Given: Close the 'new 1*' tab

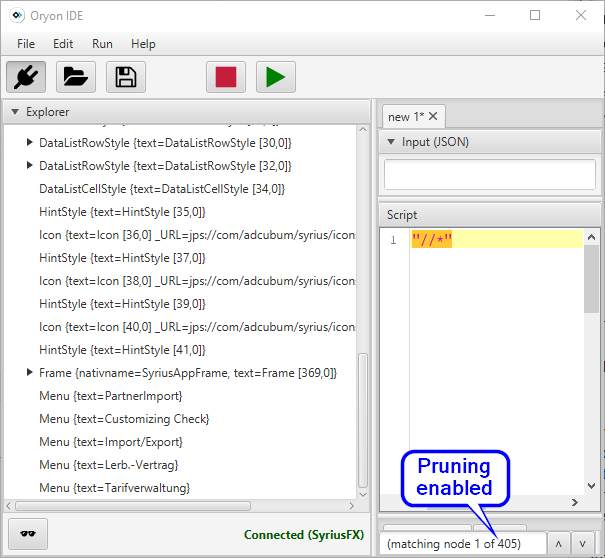Looking at the screenshot, I should pyautogui.click(x=433, y=116).
